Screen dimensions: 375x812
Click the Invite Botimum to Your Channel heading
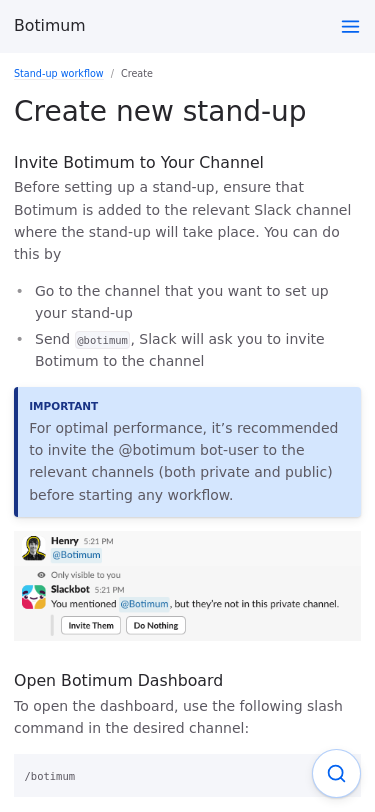click(139, 163)
